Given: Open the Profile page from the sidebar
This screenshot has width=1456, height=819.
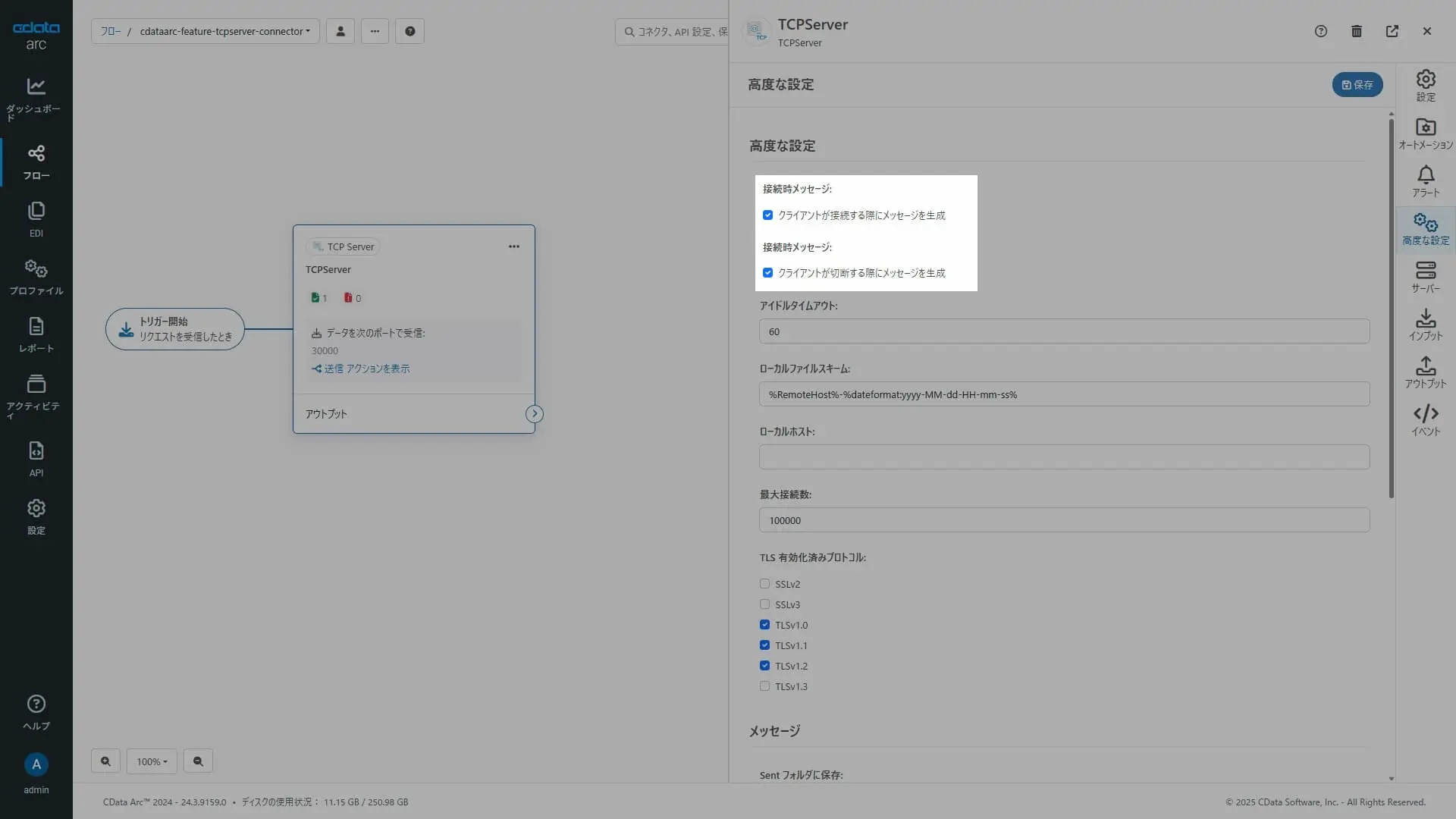Looking at the screenshot, I should click(36, 277).
